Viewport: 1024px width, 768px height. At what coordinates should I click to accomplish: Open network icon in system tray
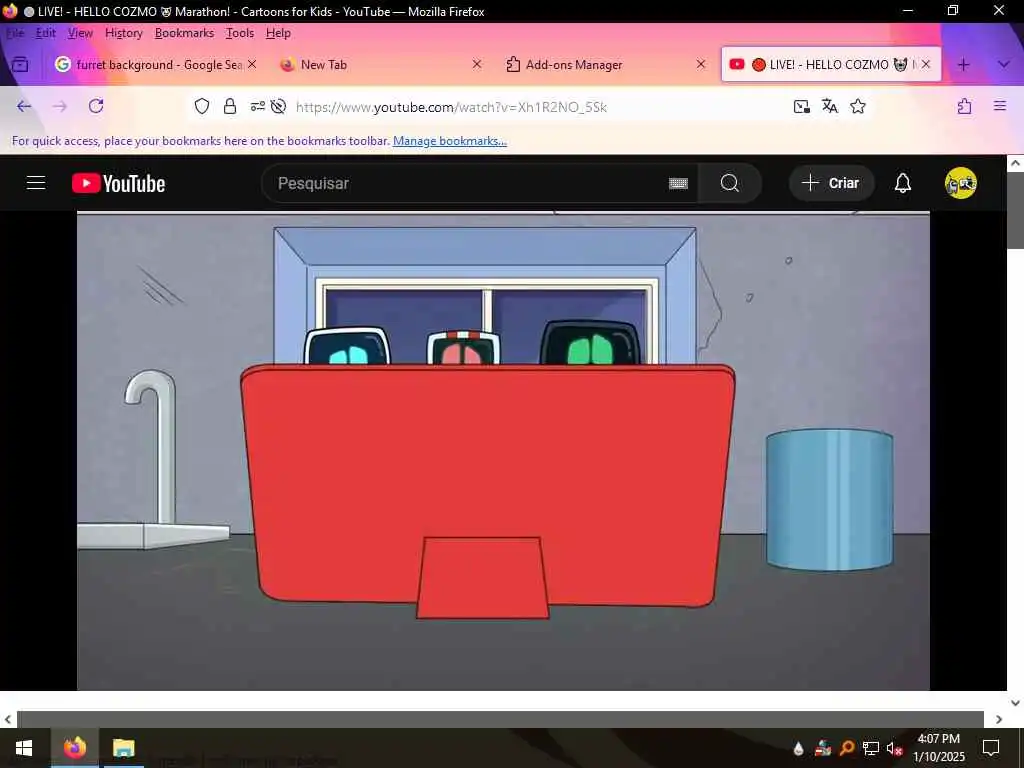coord(871,748)
